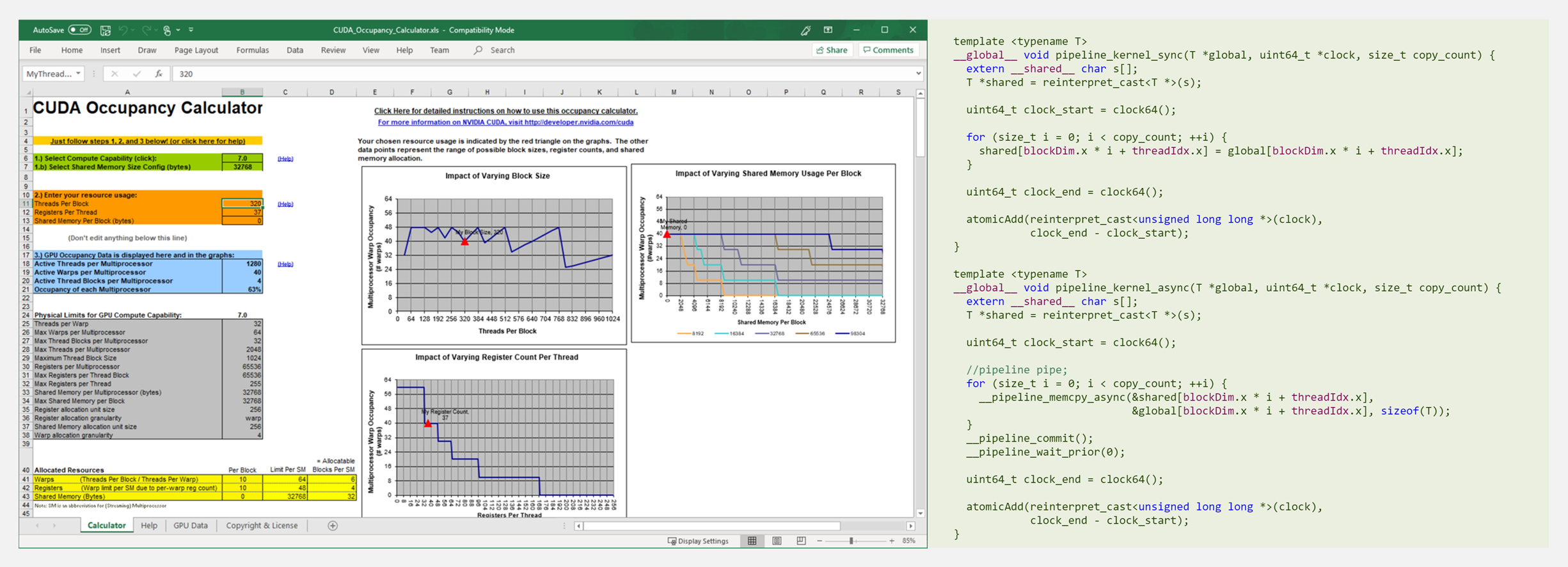Viewport: 1568px width, 567px height.
Task: Click Help link beside Threads Per Block
Action: pos(285,204)
